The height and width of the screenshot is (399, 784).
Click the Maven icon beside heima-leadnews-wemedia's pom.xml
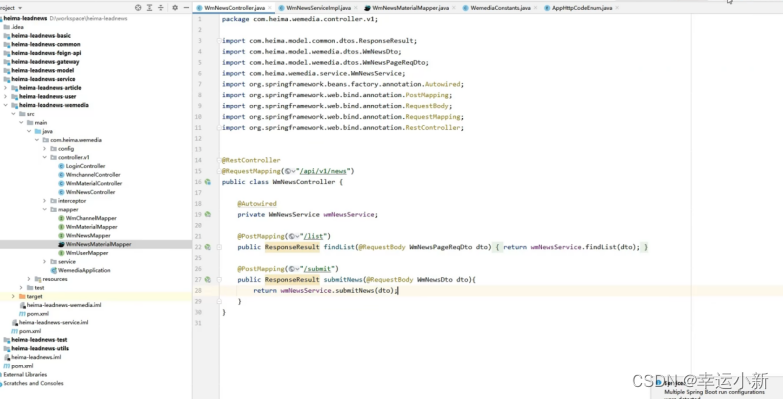[22, 314]
